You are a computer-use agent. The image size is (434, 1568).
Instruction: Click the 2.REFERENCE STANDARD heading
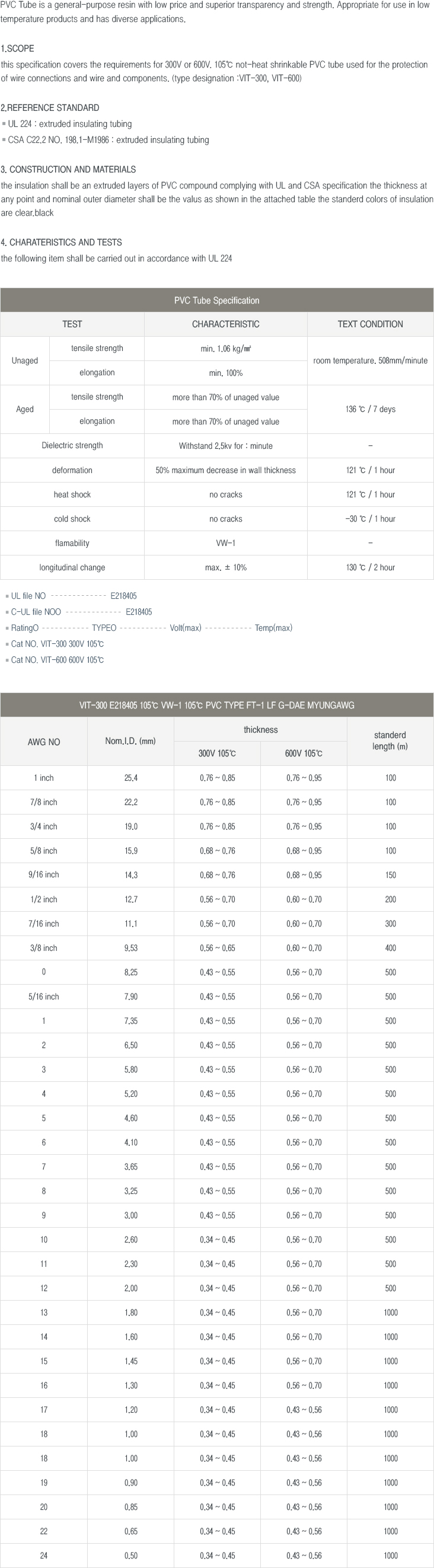pos(50,108)
